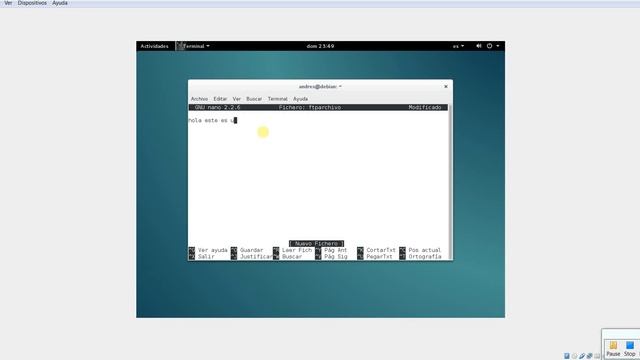This screenshot has height=360, width=640.
Task: Click the power icon in GNOME top bar
Action: pyautogui.click(x=489, y=46)
